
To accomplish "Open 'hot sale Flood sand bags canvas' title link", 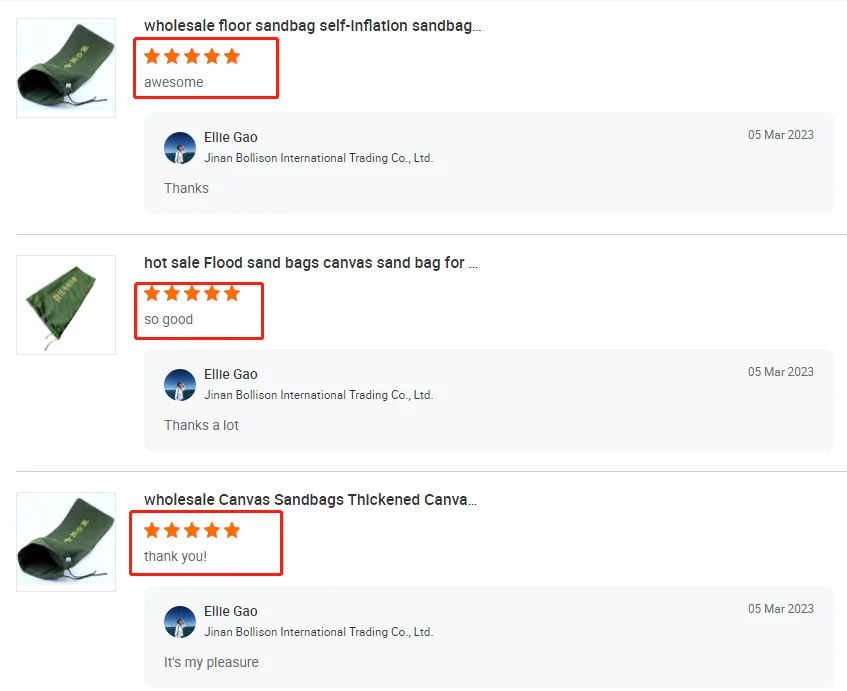I will [x=311, y=263].
